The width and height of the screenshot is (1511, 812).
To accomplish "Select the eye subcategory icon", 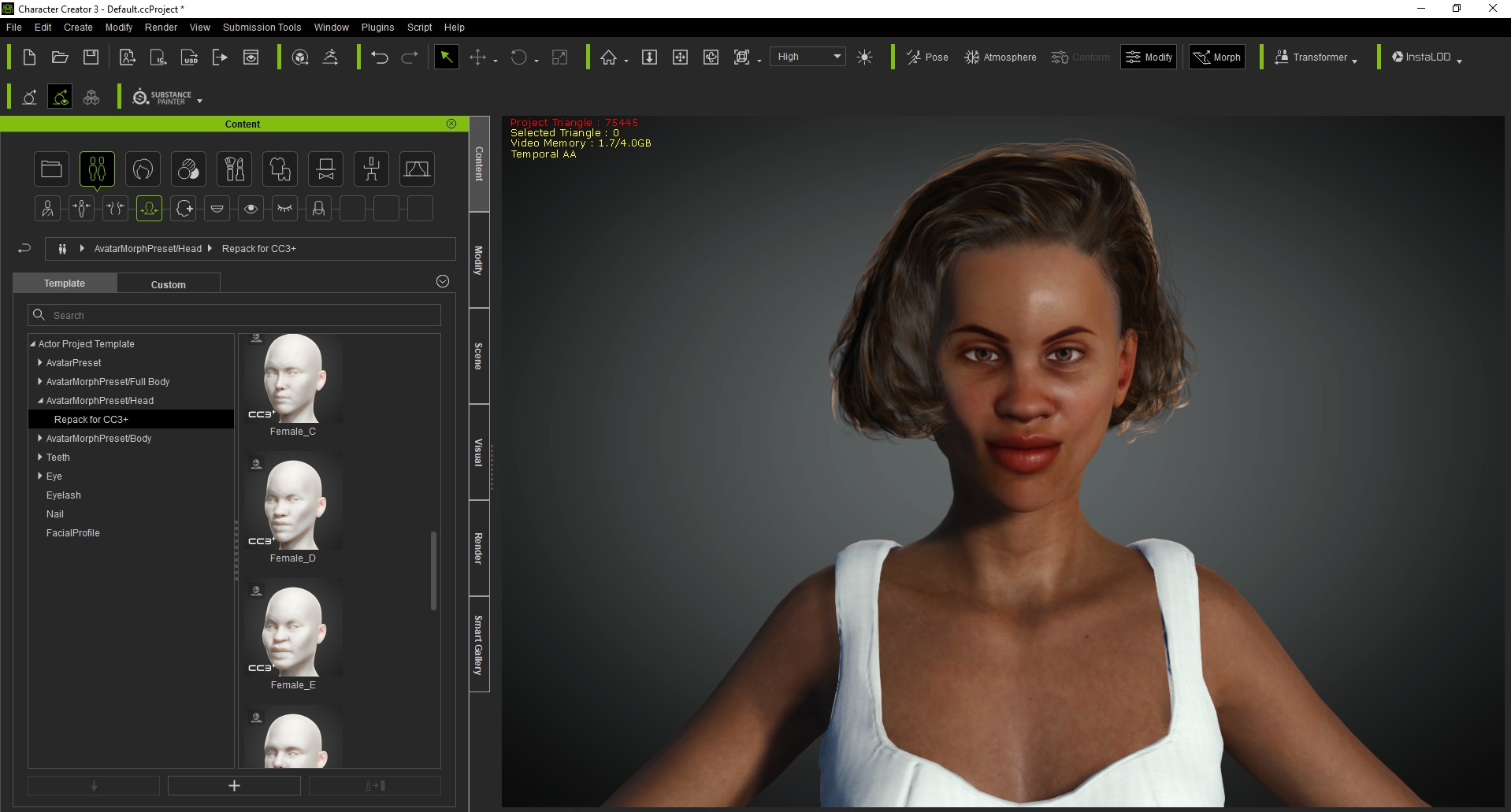I will tap(251, 209).
